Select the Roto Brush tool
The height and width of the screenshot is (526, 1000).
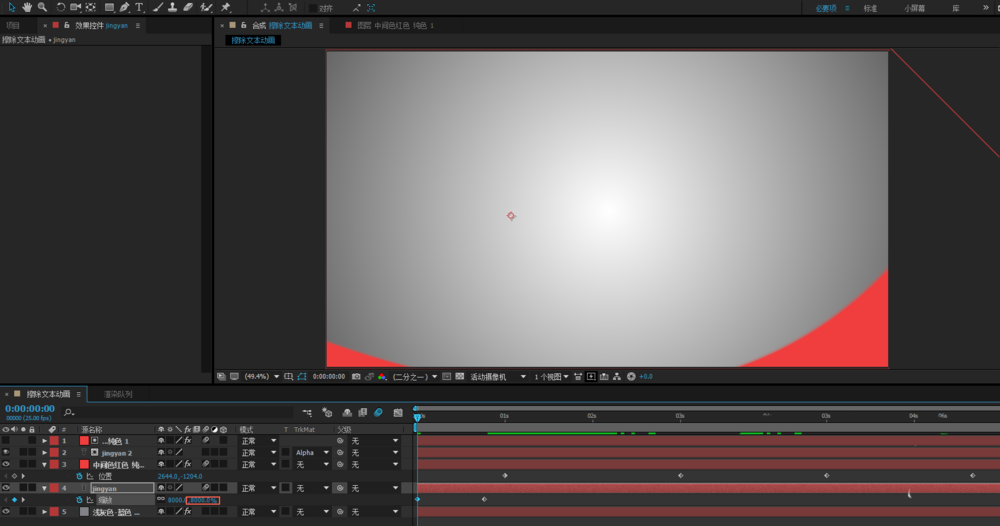[x=206, y=8]
